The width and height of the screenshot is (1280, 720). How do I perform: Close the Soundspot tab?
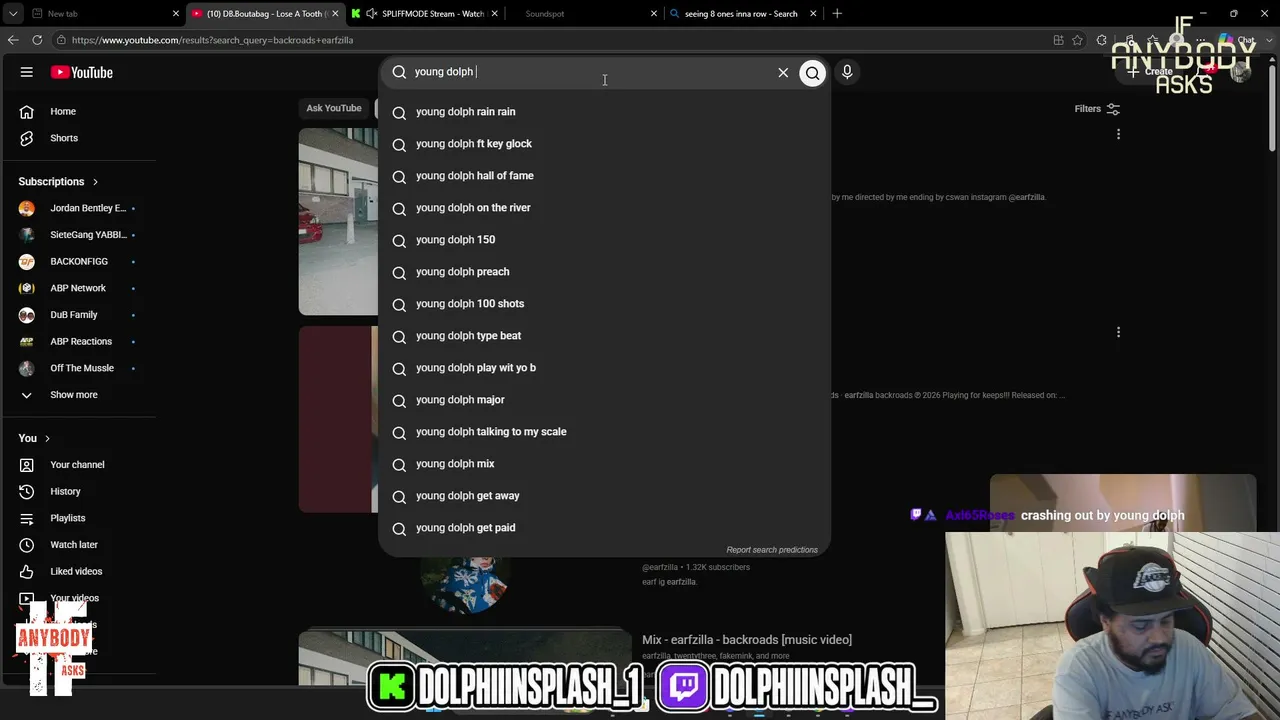pyautogui.click(x=654, y=14)
